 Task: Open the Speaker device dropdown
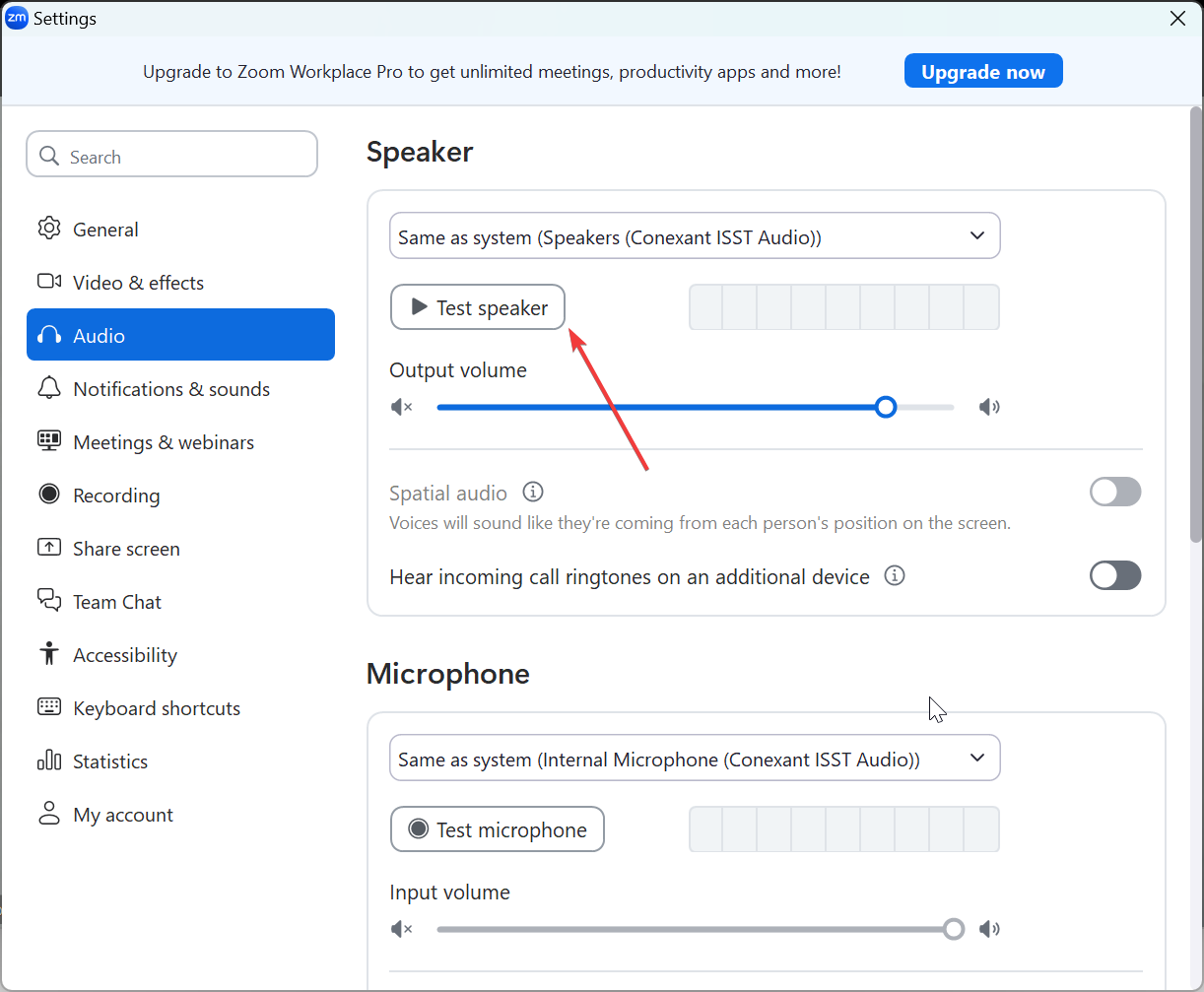point(695,236)
